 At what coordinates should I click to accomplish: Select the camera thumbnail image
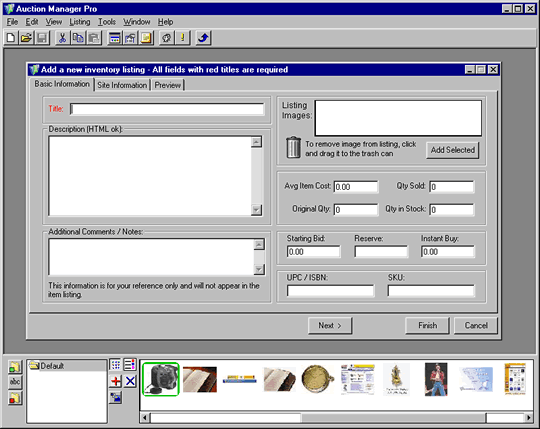161,379
